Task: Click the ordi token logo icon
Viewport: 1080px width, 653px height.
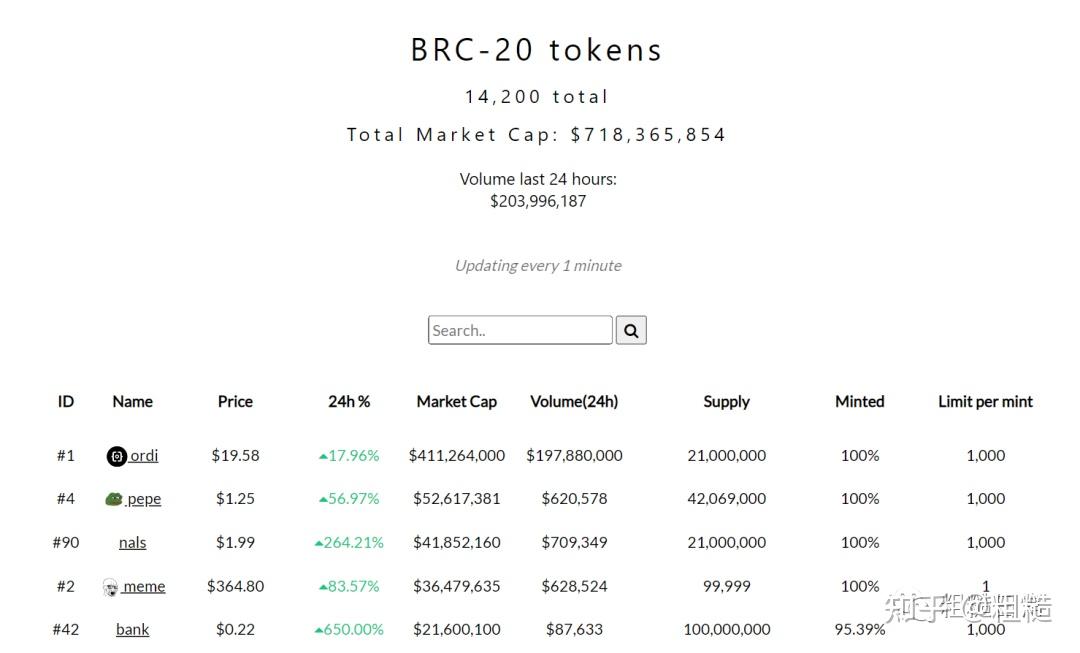Action: (117, 456)
